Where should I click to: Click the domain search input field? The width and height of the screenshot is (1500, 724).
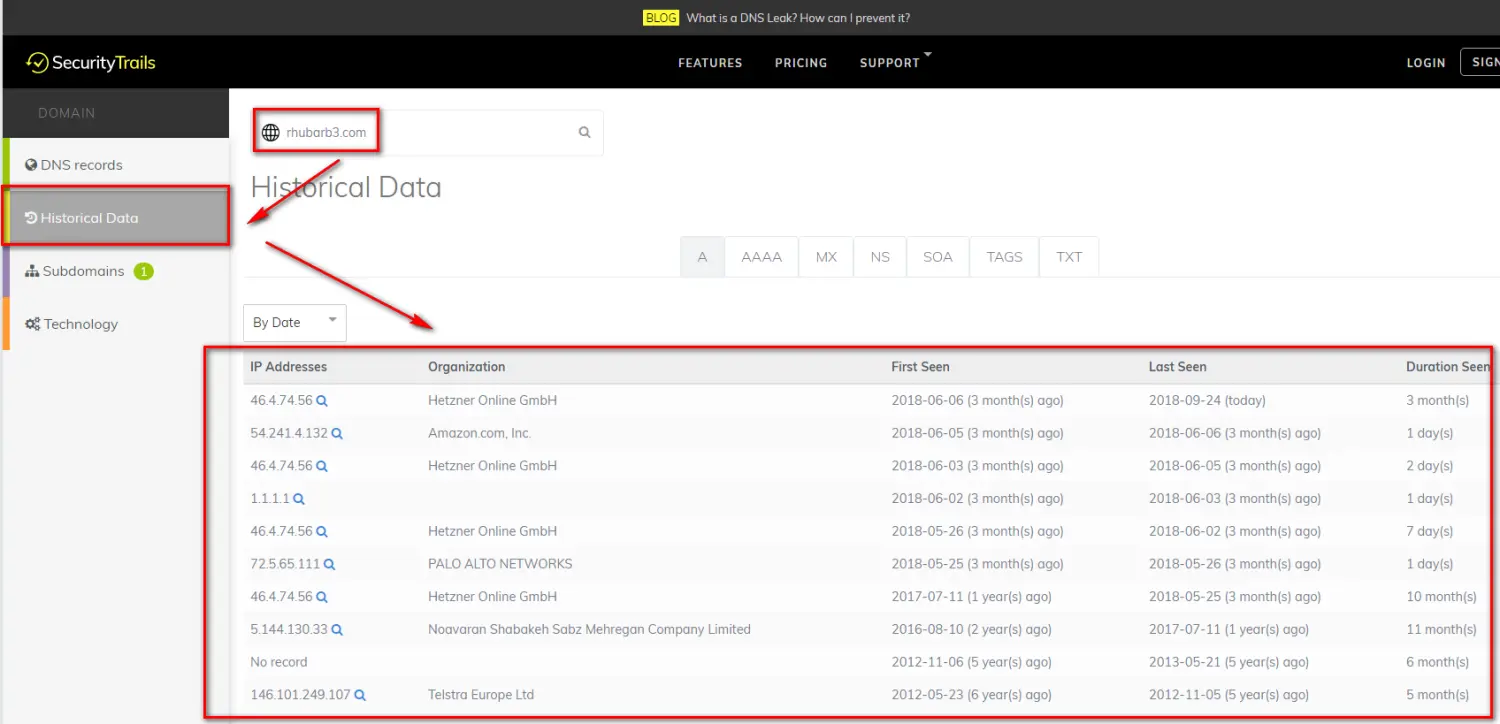(428, 132)
